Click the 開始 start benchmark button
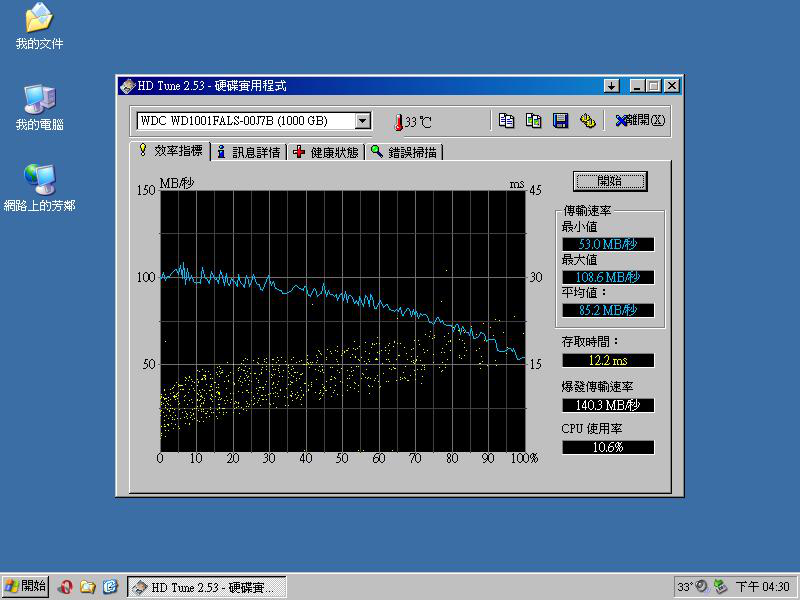 [610, 181]
